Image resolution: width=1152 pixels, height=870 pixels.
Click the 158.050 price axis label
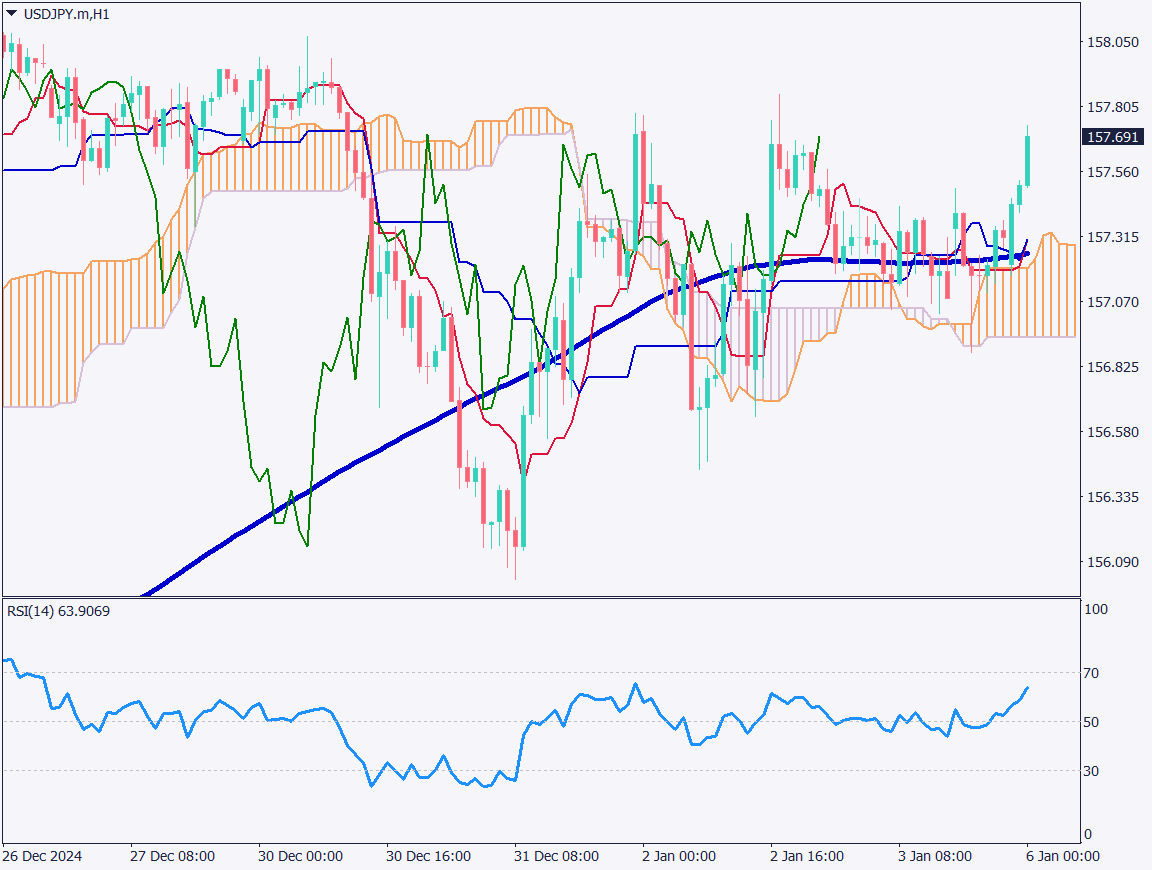tap(1112, 42)
